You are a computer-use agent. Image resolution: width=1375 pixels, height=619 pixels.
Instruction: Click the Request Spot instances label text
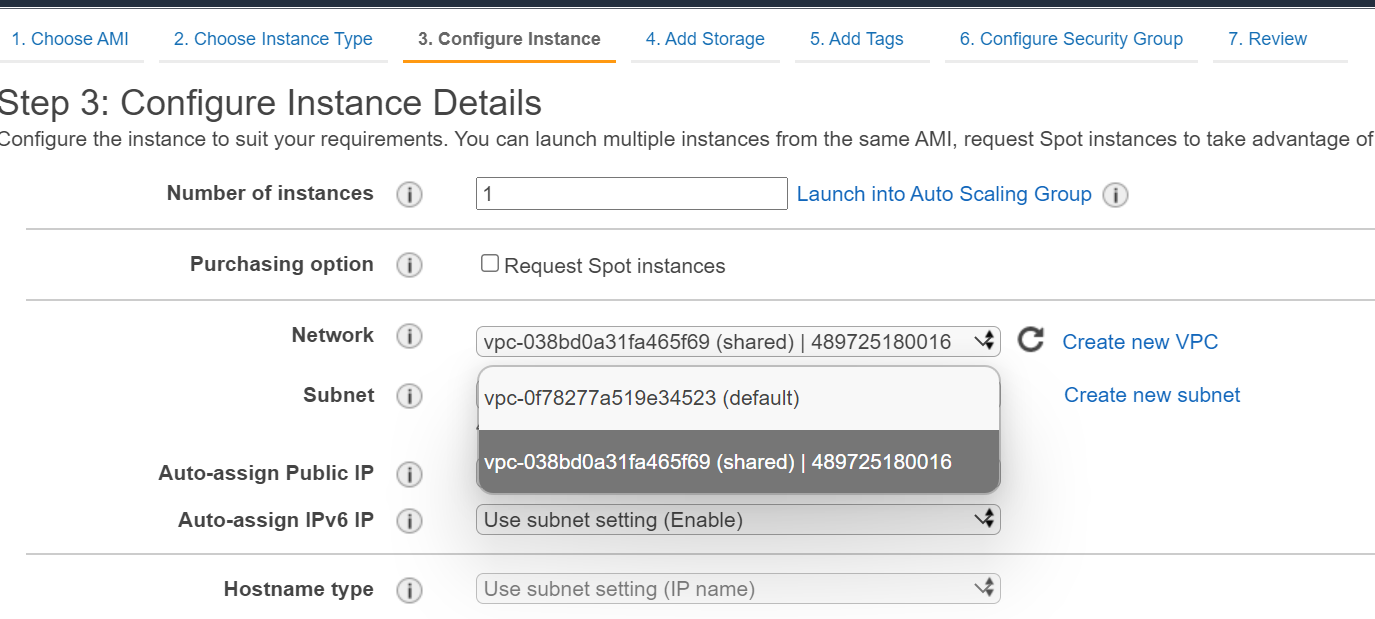pyautogui.click(x=615, y=266)
